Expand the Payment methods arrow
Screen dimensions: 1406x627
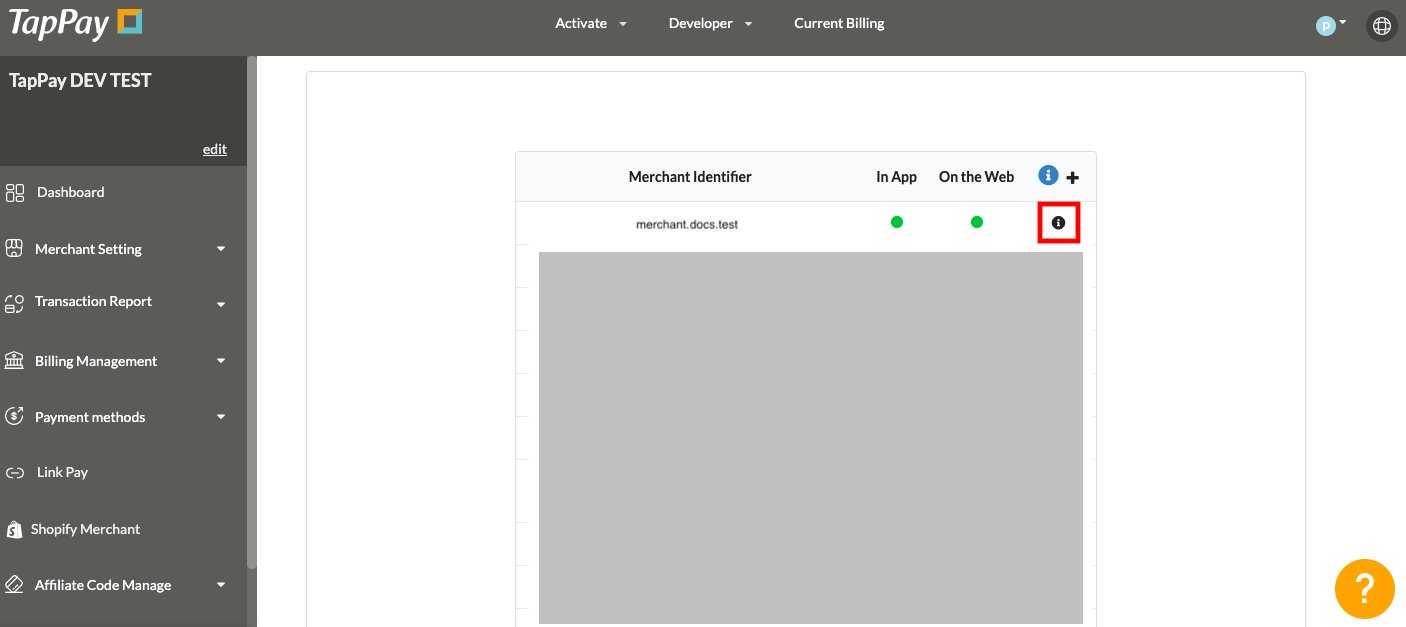tap(221, 417)
